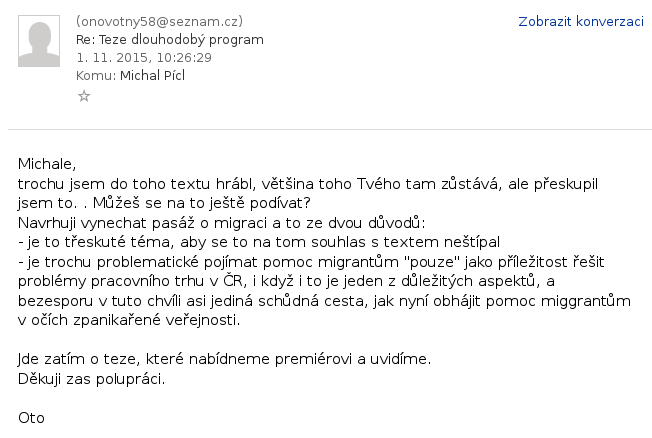Click the sentence Jde zatím o teze
Screen dimensions: 652x438
tap(225, 359)
